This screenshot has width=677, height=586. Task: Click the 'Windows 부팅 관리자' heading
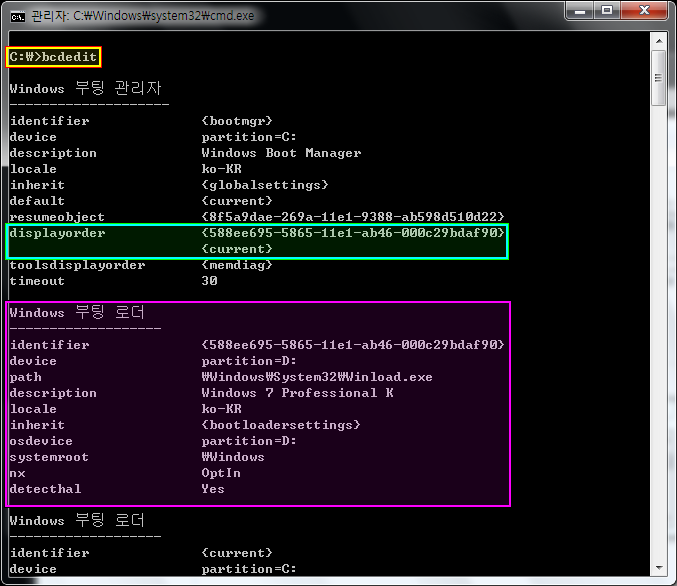(85, 89)
